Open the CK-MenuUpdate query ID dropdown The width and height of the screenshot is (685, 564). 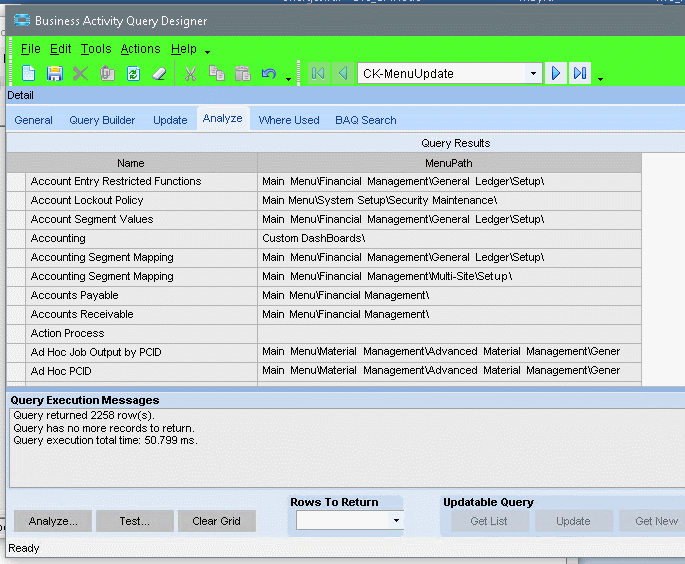click(x=533, y=73)
